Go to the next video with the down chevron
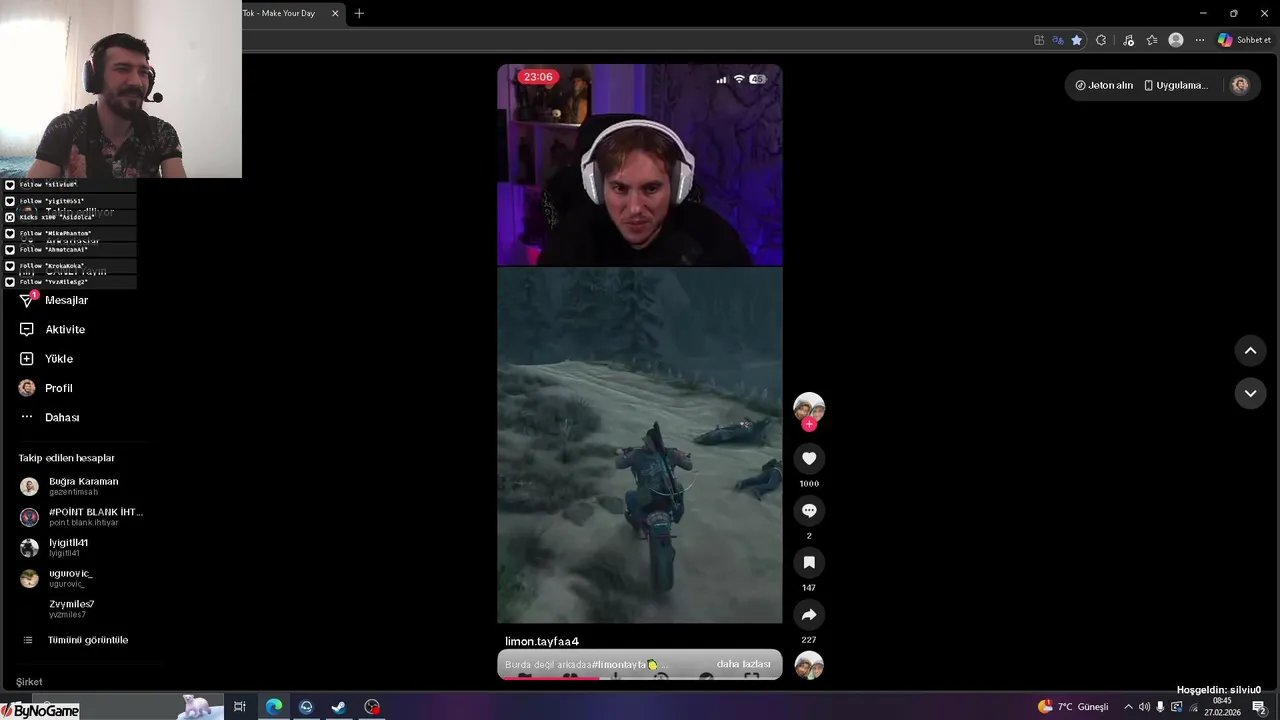 (x=1250, y=393)
